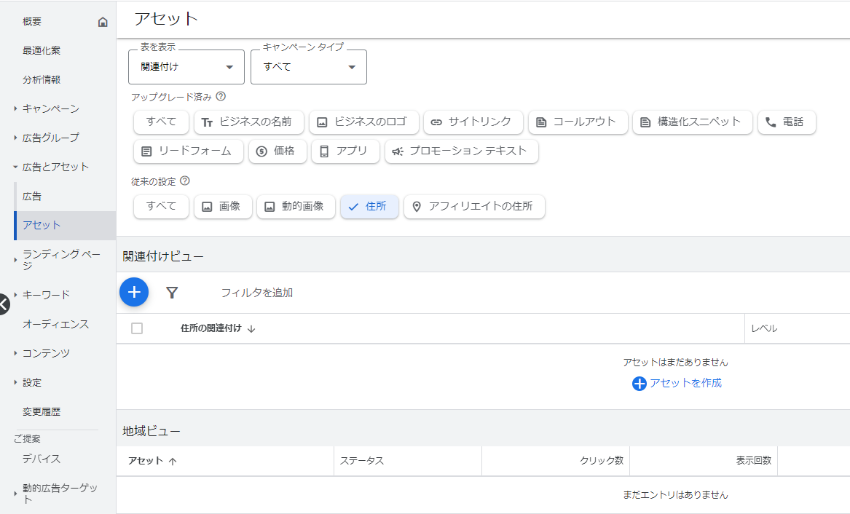
Task: Open the filter funnel icon
Action: pos(172,293)
